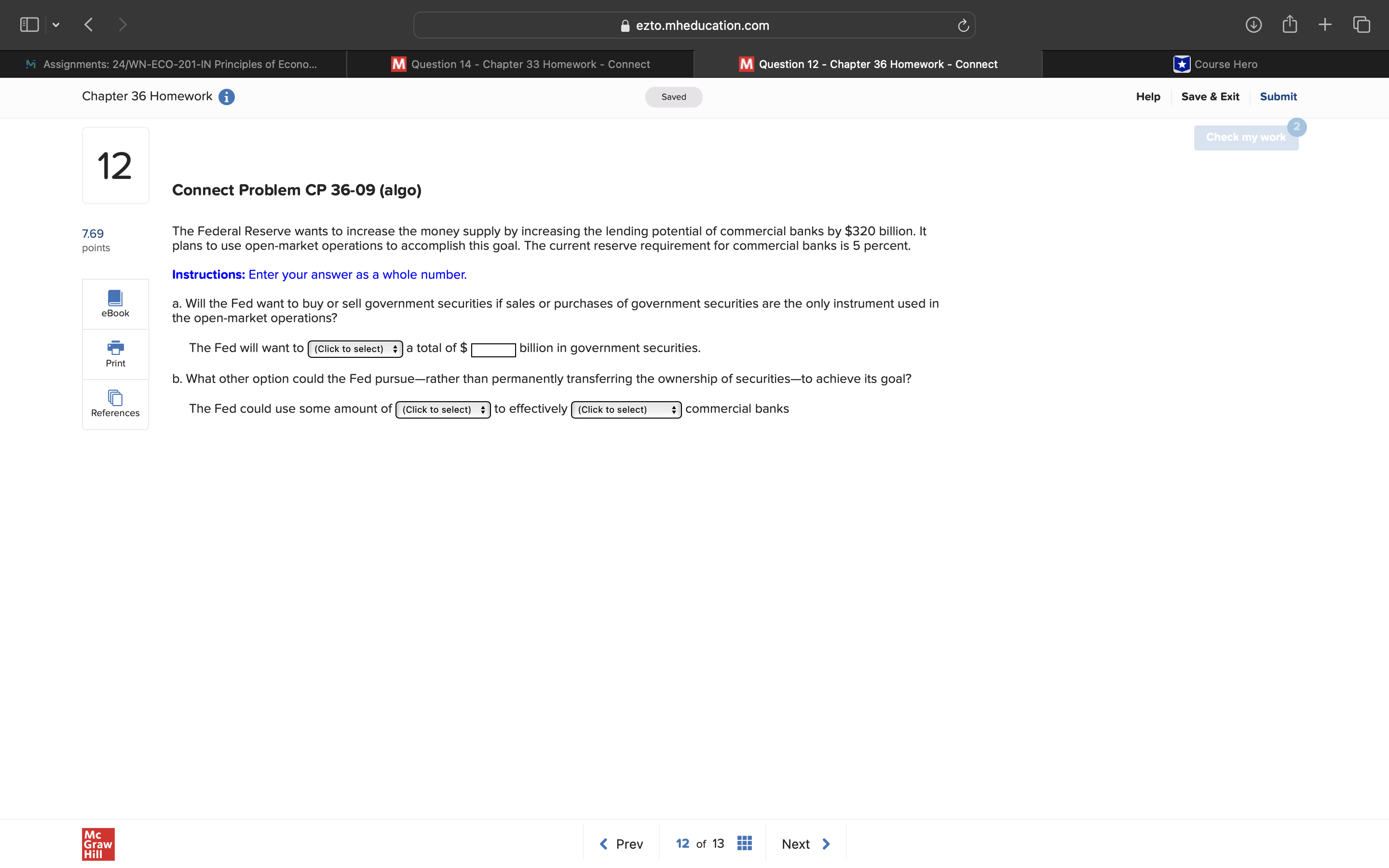Open the share sheet in Safari

(1290, 24)
